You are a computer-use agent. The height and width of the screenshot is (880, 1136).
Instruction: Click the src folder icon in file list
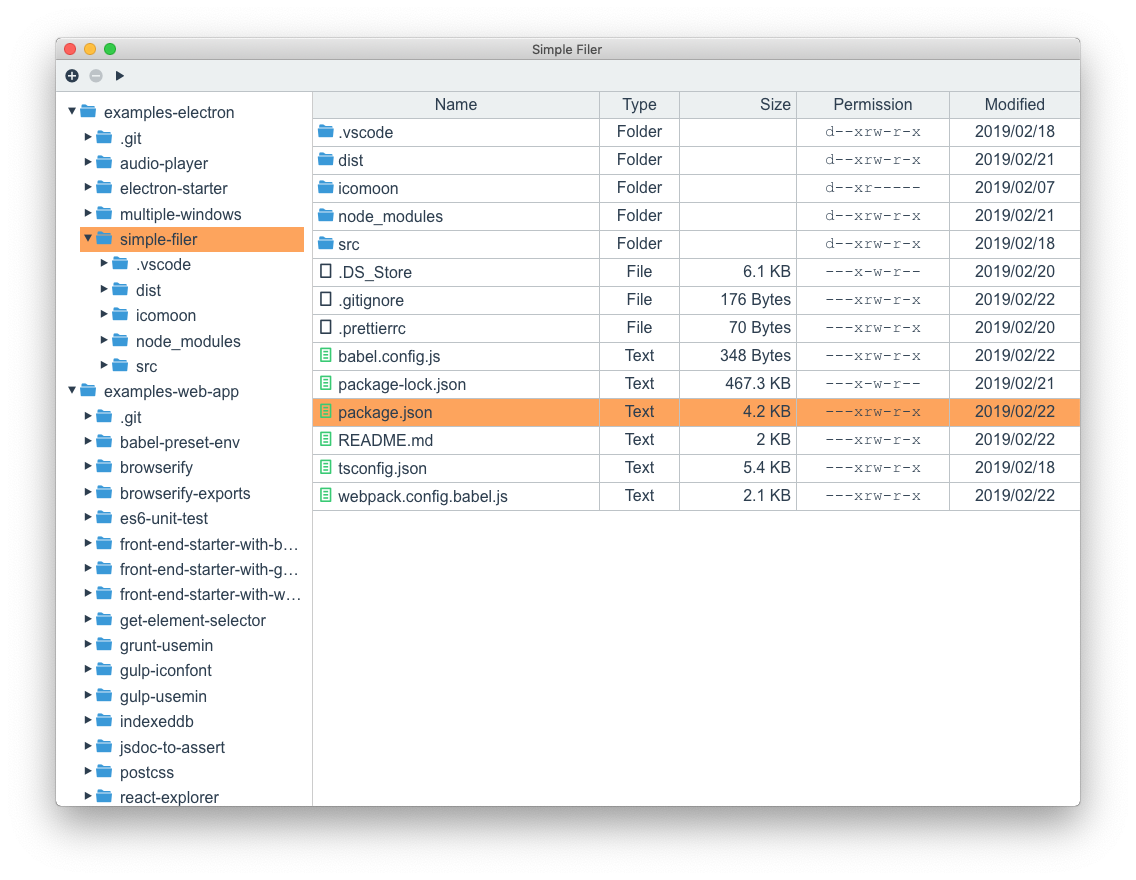(x=326, y=243)
